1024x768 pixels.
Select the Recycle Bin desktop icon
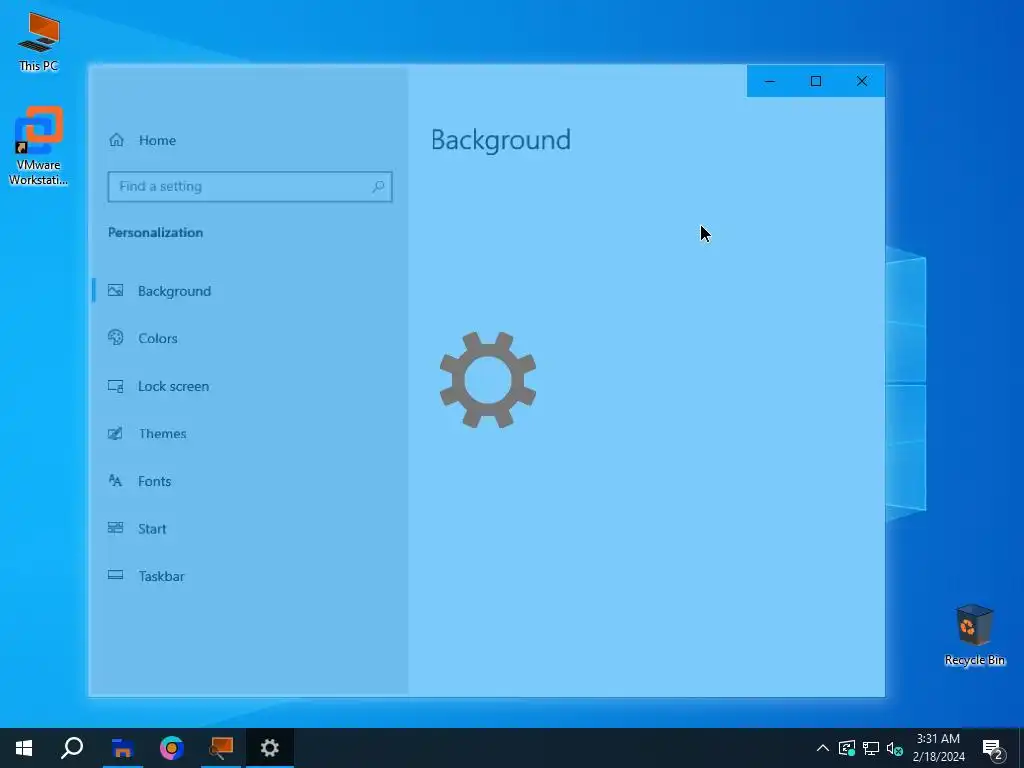click(974, 635)
